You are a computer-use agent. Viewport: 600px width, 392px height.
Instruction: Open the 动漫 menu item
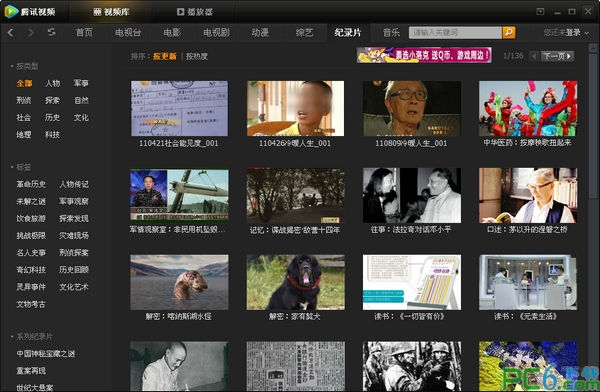(260, 33)
